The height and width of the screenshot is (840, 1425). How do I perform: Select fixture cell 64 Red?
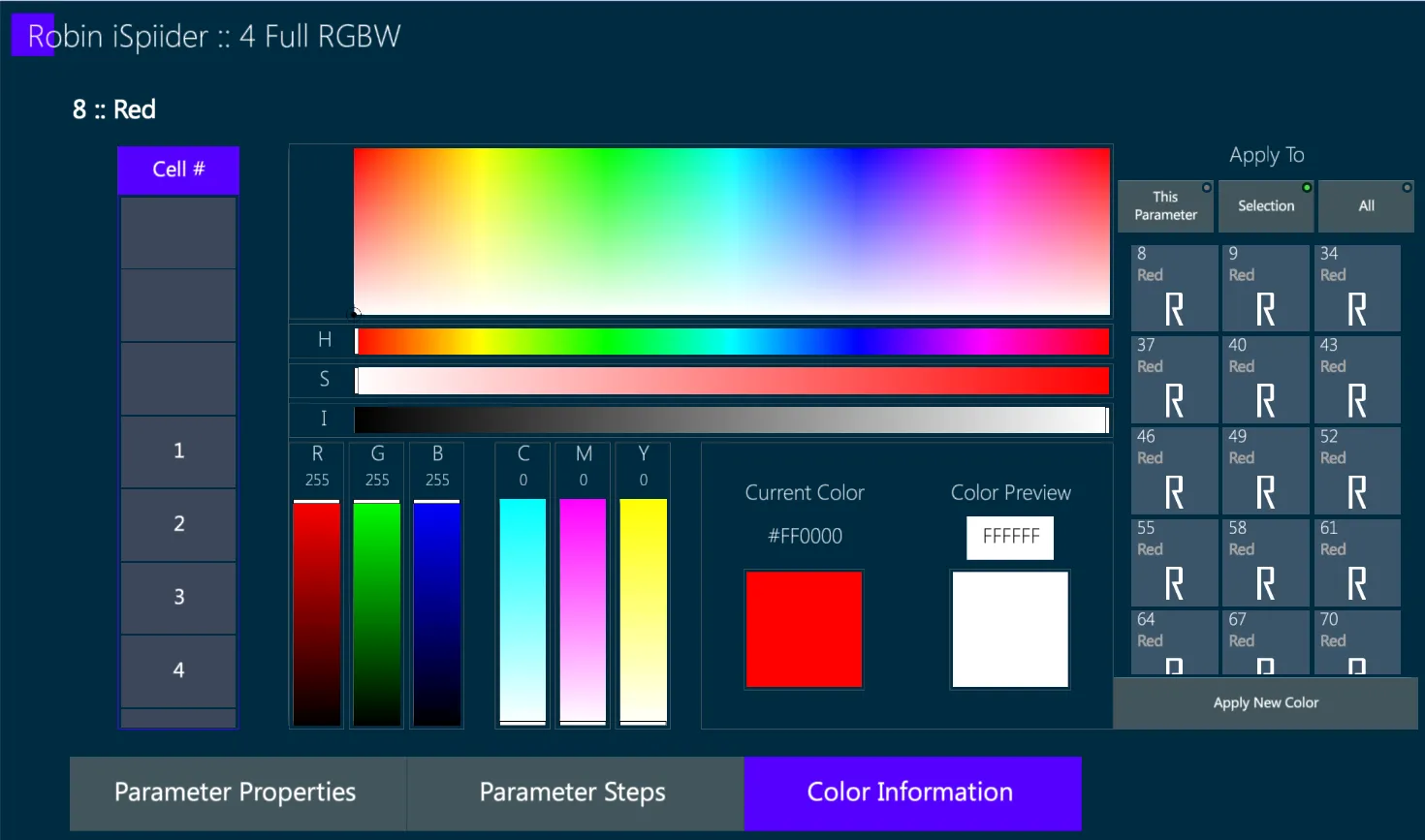(1174, 642)
